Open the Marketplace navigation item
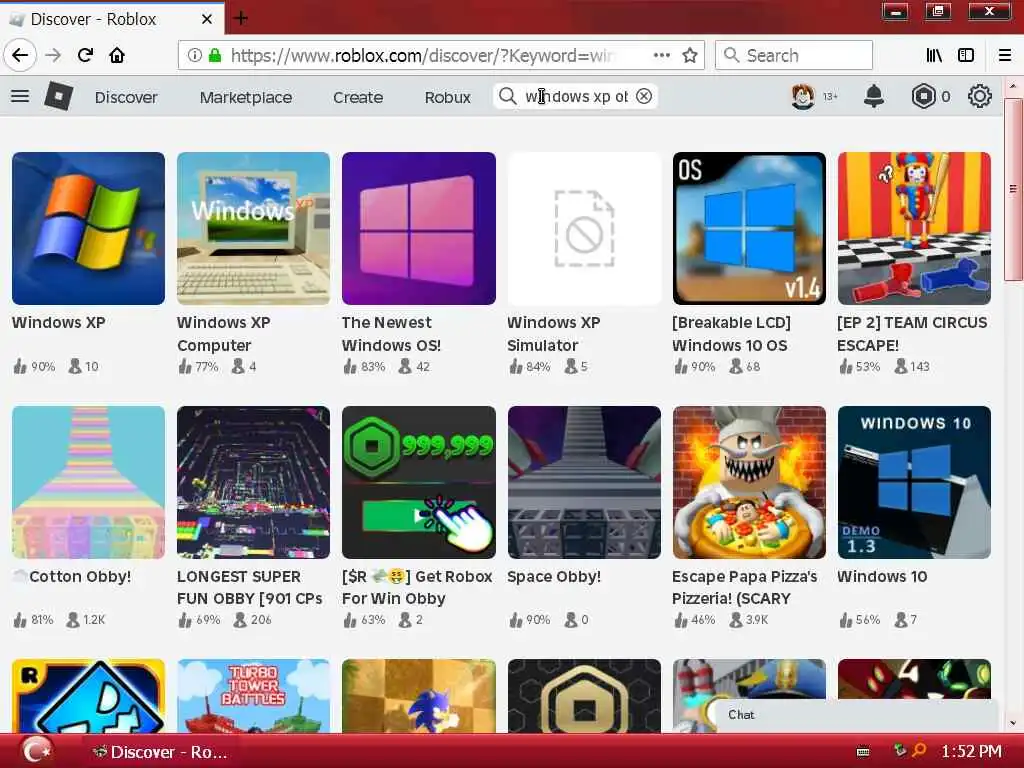Screen dimensions: 1024x768 pos(246,97)
